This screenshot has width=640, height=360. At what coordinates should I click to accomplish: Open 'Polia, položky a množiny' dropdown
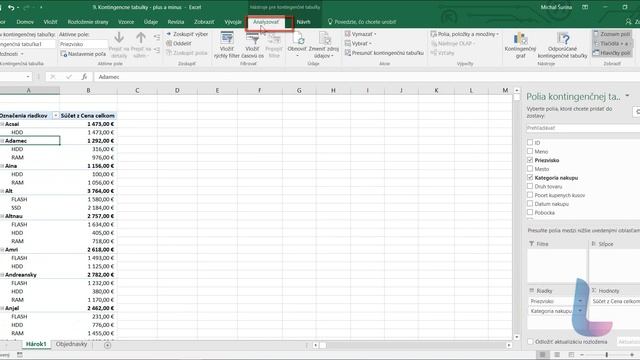pyautogui.click(x=464, y=34)
